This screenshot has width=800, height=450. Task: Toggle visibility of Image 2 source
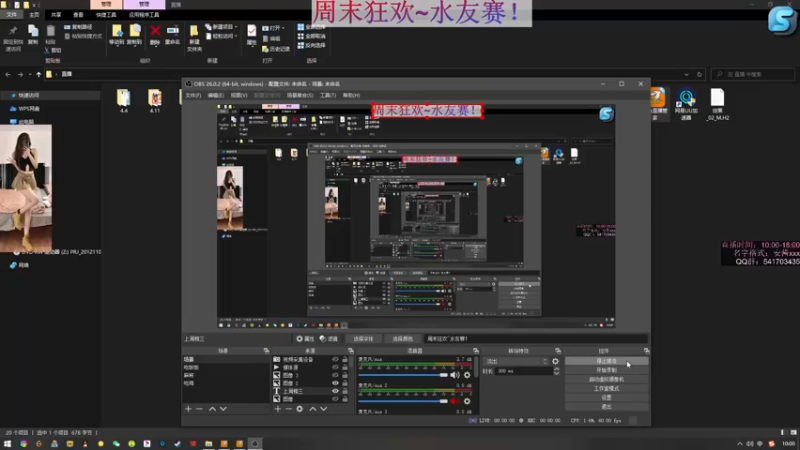coord(335,383)
